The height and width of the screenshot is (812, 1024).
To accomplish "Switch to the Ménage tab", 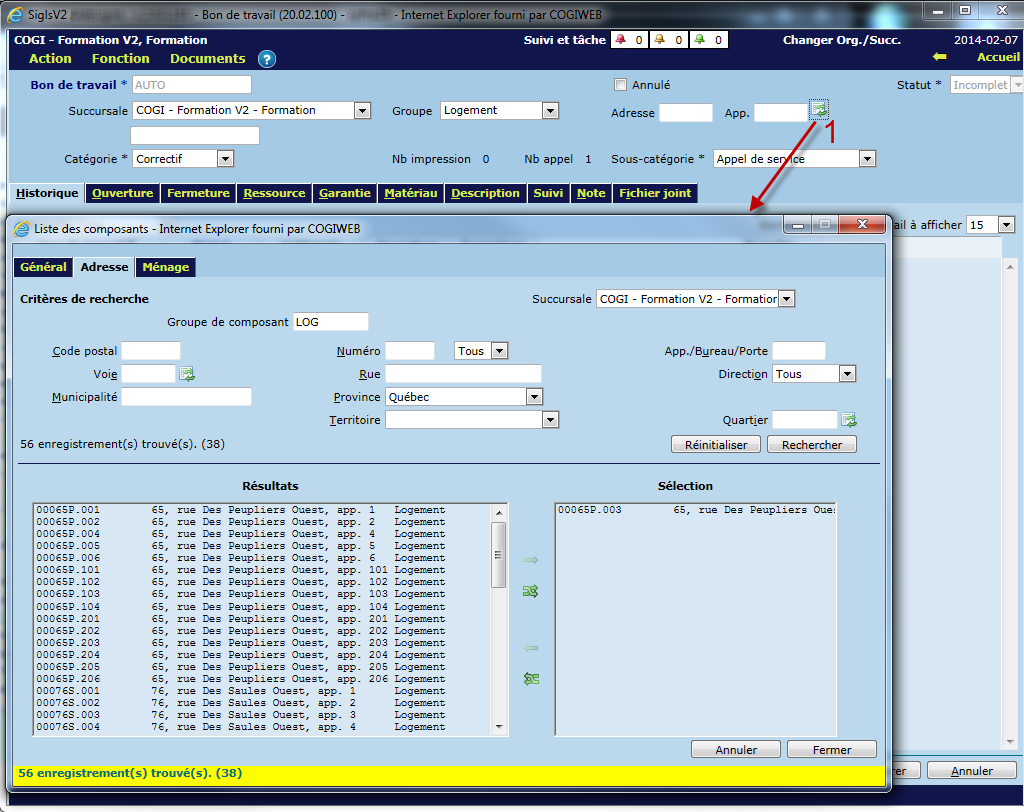I will click(x=165, y=267).
